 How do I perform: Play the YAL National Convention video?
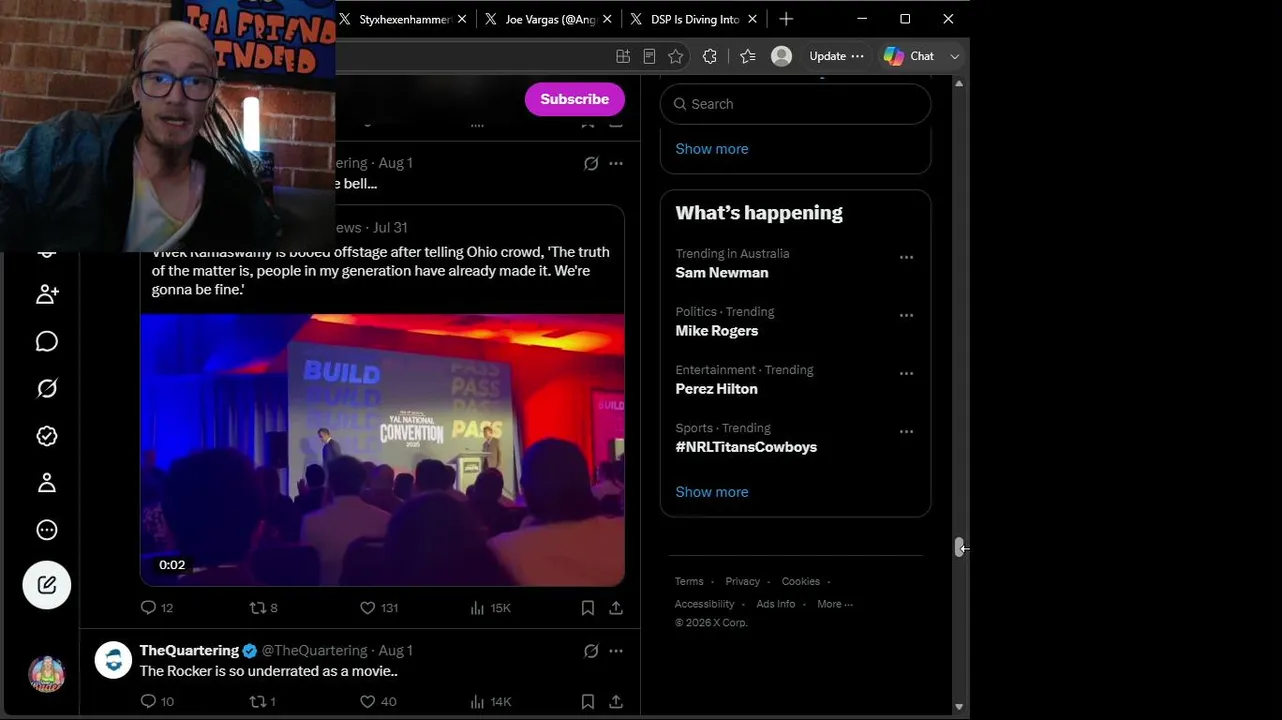[x=382, y=450]
